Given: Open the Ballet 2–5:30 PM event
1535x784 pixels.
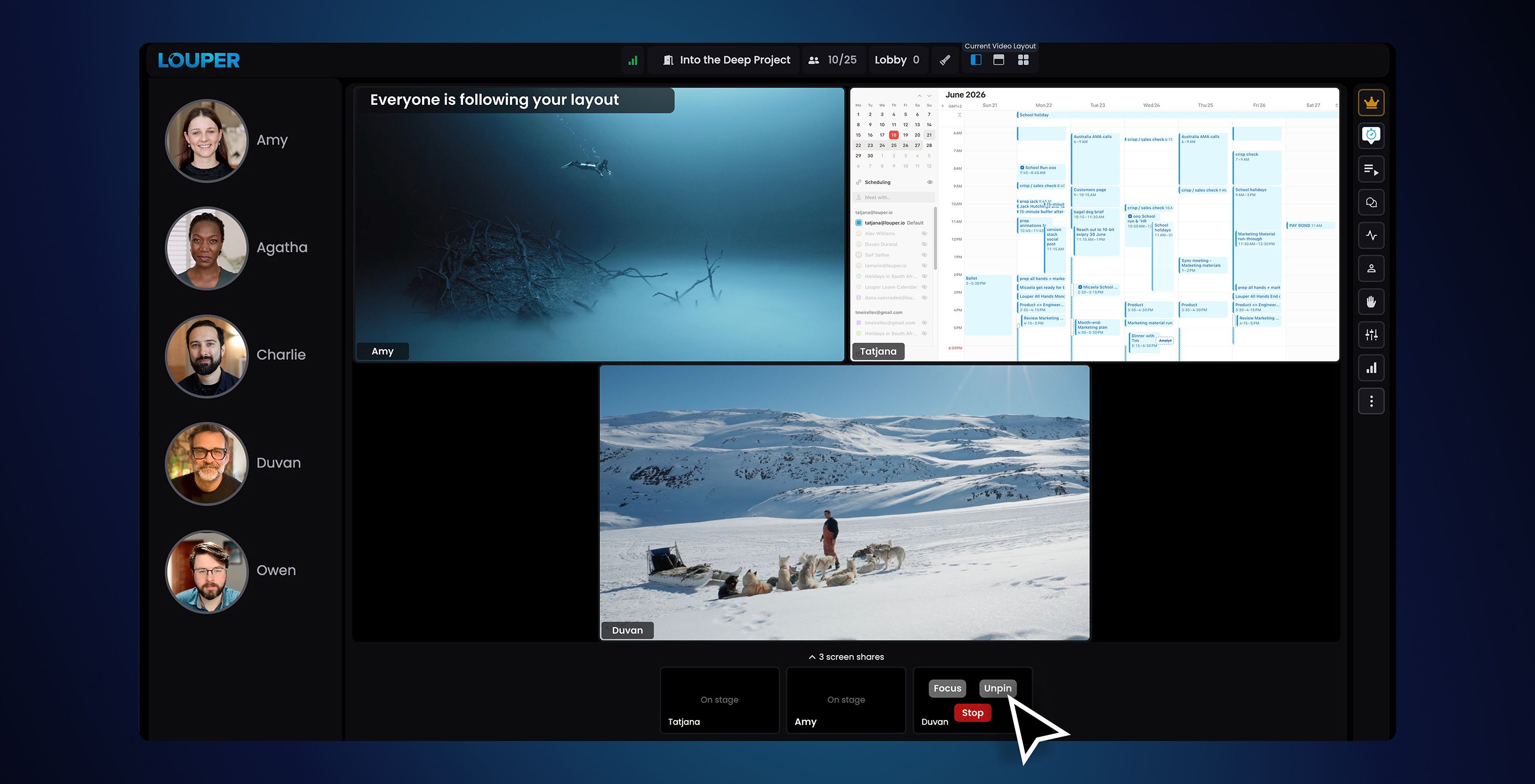Looking at the screenshot, I should [988, 305].
